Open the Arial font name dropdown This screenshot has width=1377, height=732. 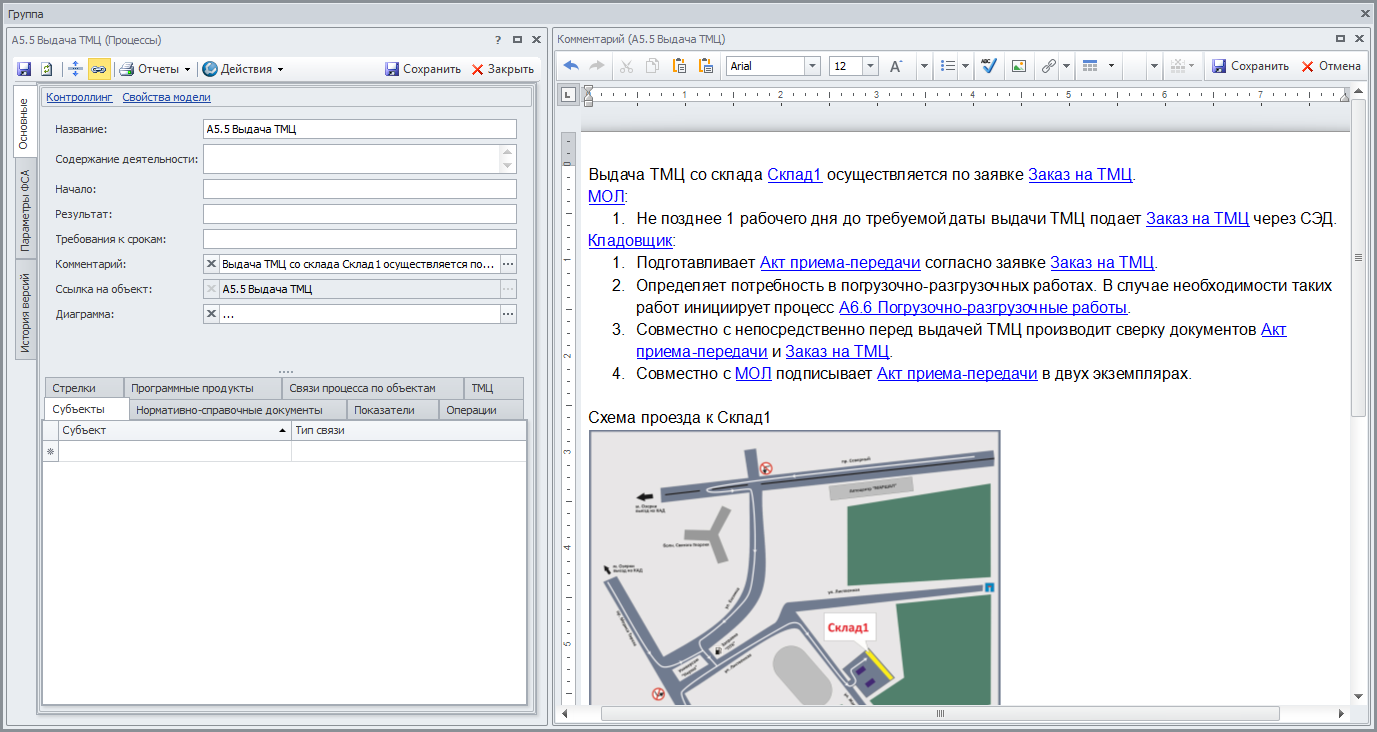(811, 66)
